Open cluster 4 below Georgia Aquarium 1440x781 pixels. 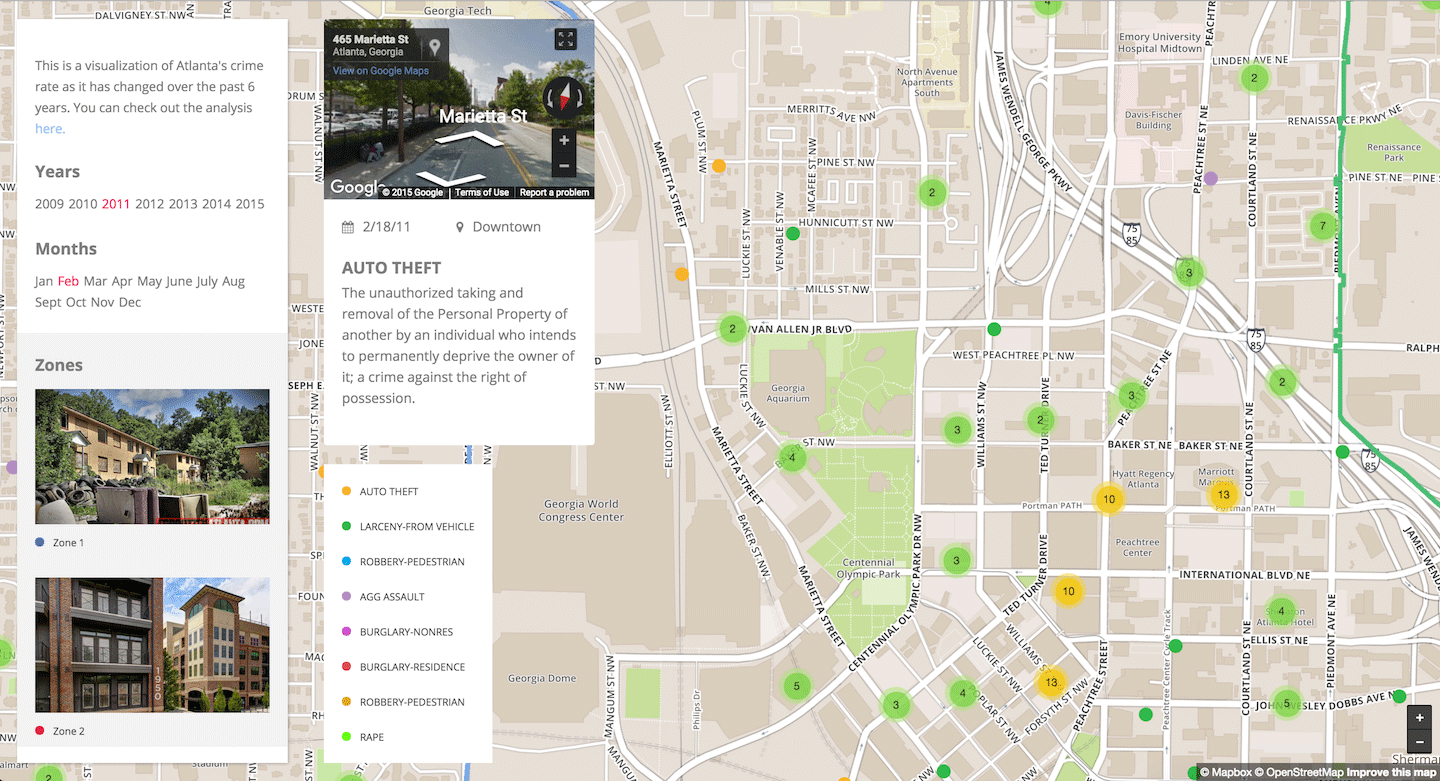pyautogui.click(x=792, y=458)
